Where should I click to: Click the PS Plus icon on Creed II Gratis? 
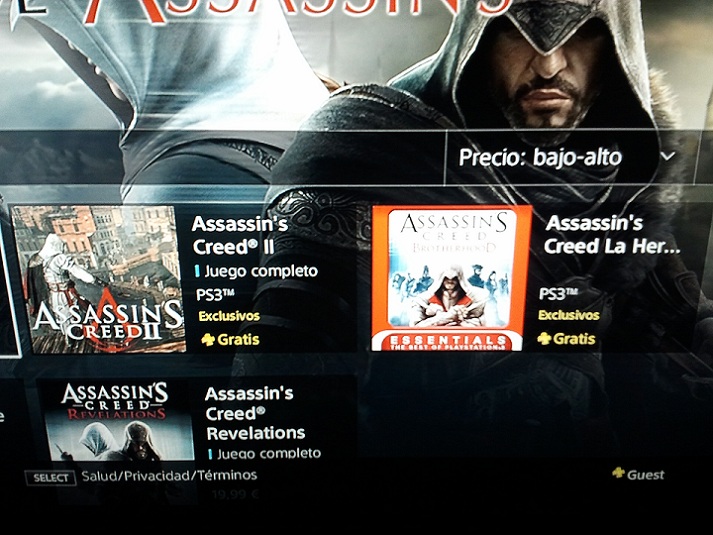207,340
